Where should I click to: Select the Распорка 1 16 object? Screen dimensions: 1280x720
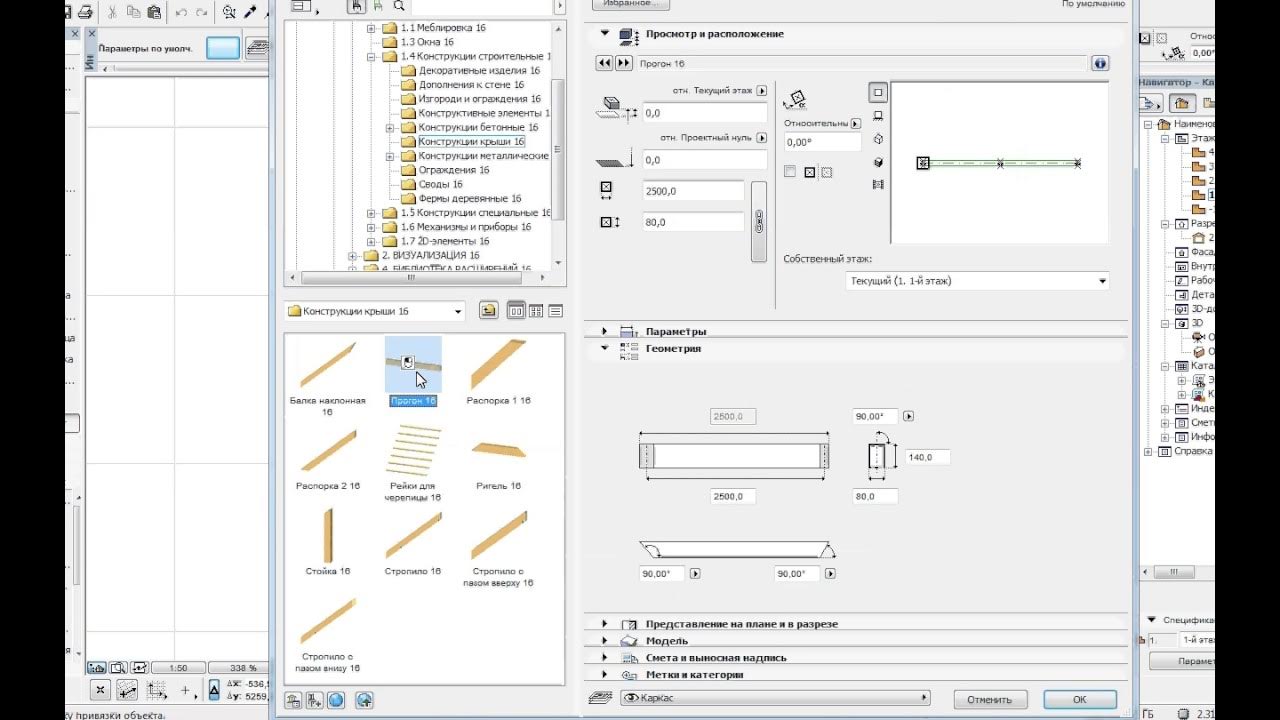point(498,372)
